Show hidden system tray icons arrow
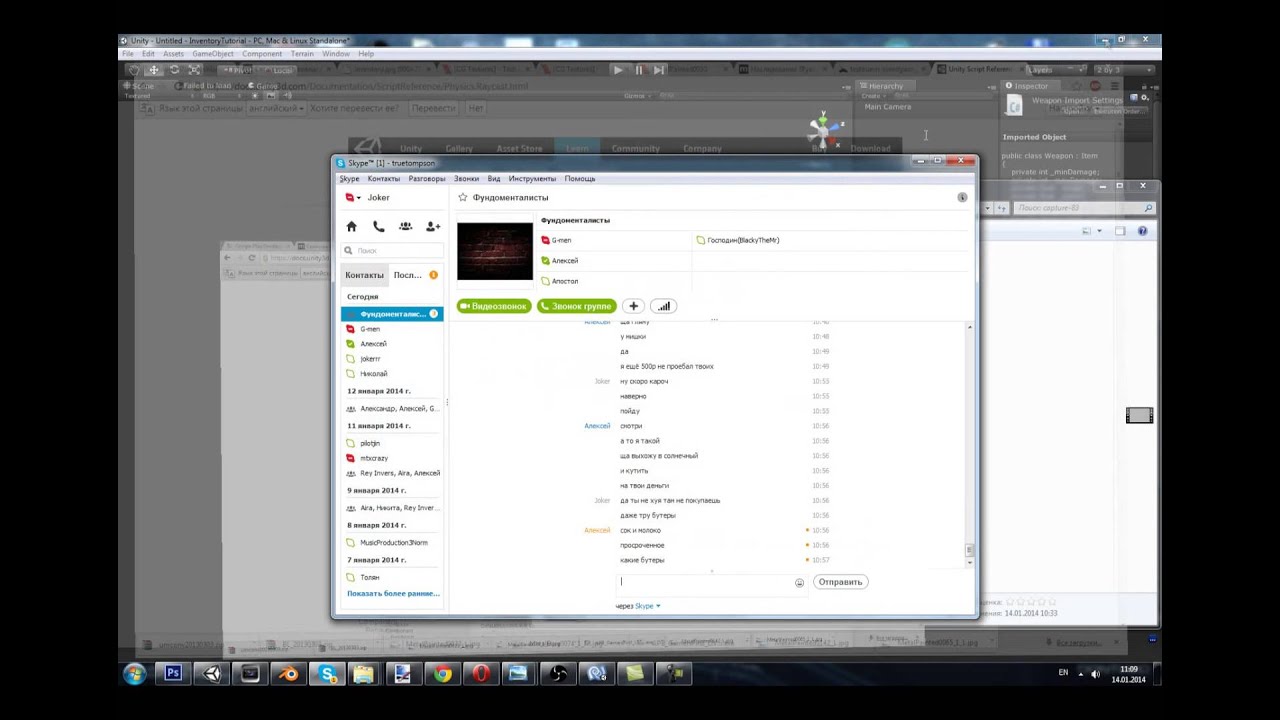The width and height of the screenshot is (1280, 720). point(1079,673)
